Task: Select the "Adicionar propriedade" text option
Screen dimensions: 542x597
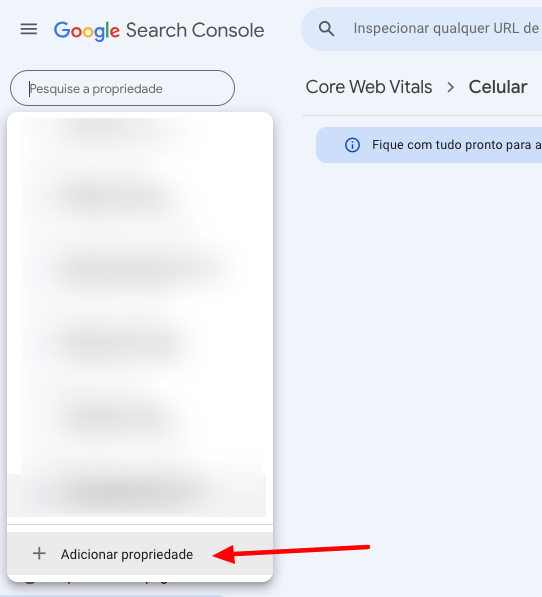Action: coord(127,554)
